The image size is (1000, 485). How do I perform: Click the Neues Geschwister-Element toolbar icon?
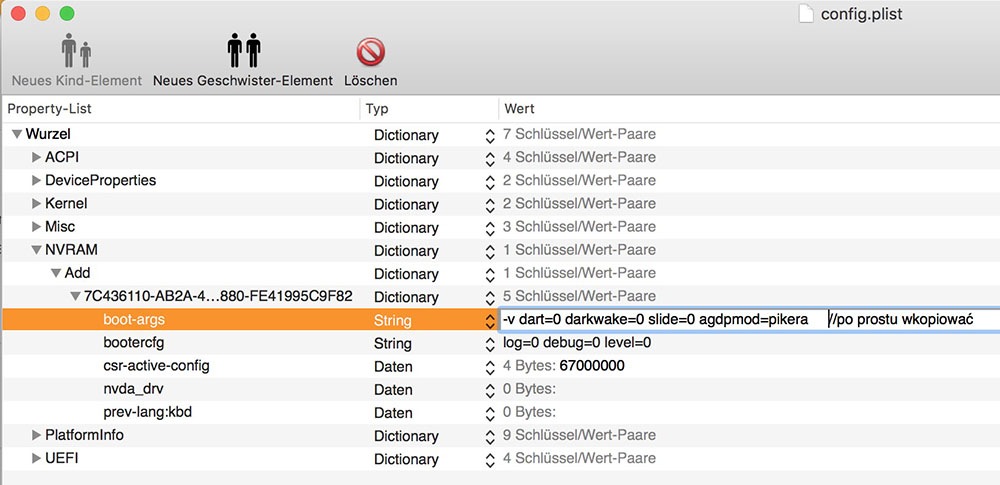click(x=243, y=51)
